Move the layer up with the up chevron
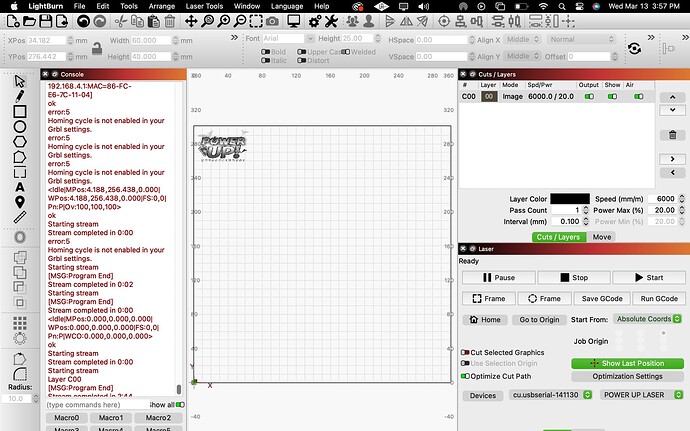Screen dimensions: 690x431 [672, 97]
